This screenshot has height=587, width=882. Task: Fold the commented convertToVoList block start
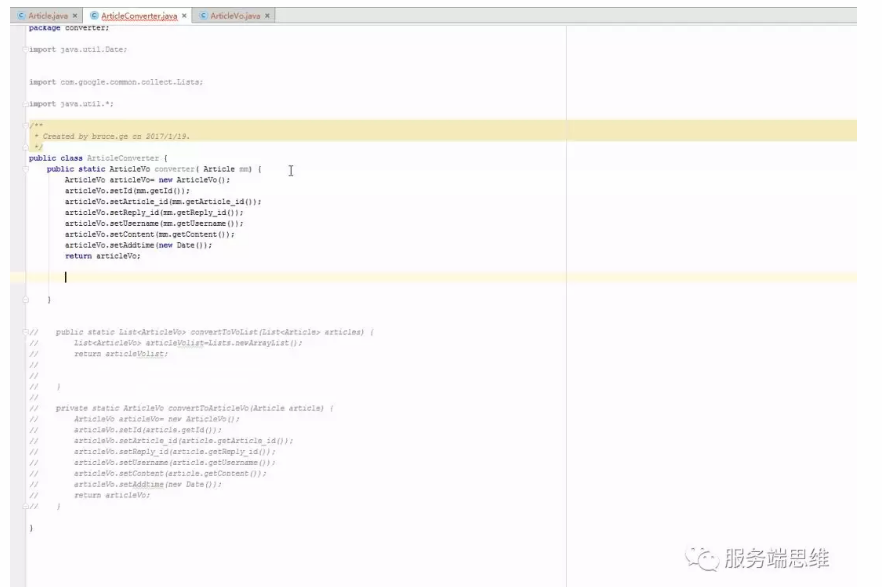point(25,332)
